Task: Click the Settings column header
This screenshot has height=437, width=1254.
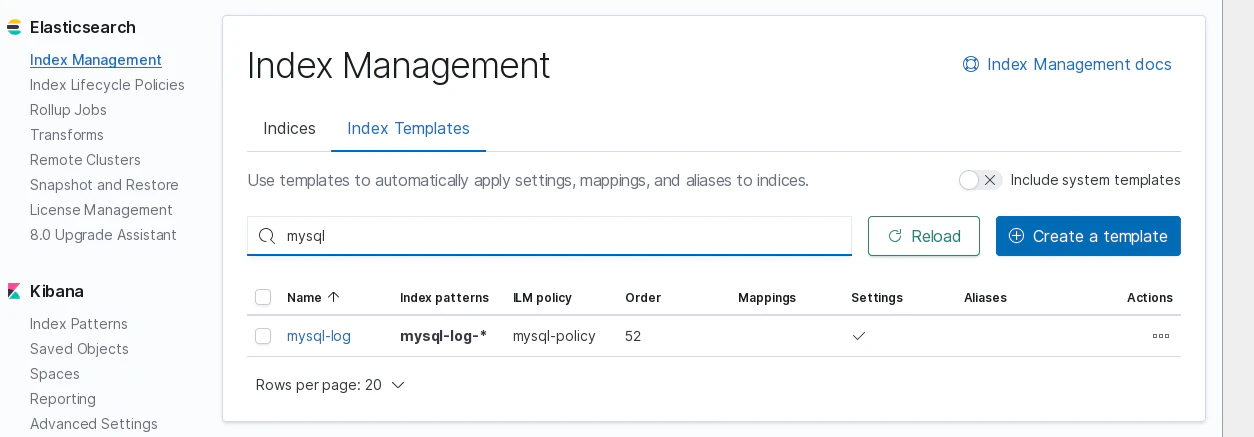Action: (877, 297)
